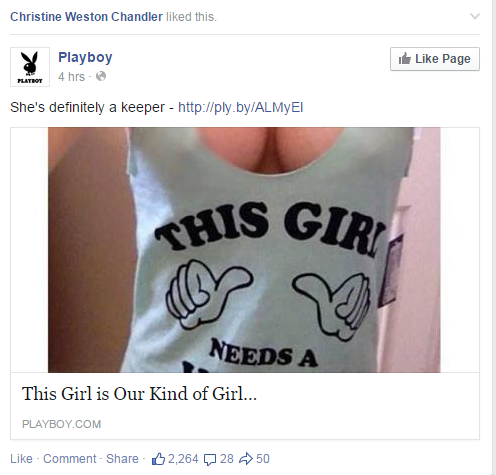496x475 pixels.
Task: Open article titled This Girl is Our Kind
Action: [139, 394]
